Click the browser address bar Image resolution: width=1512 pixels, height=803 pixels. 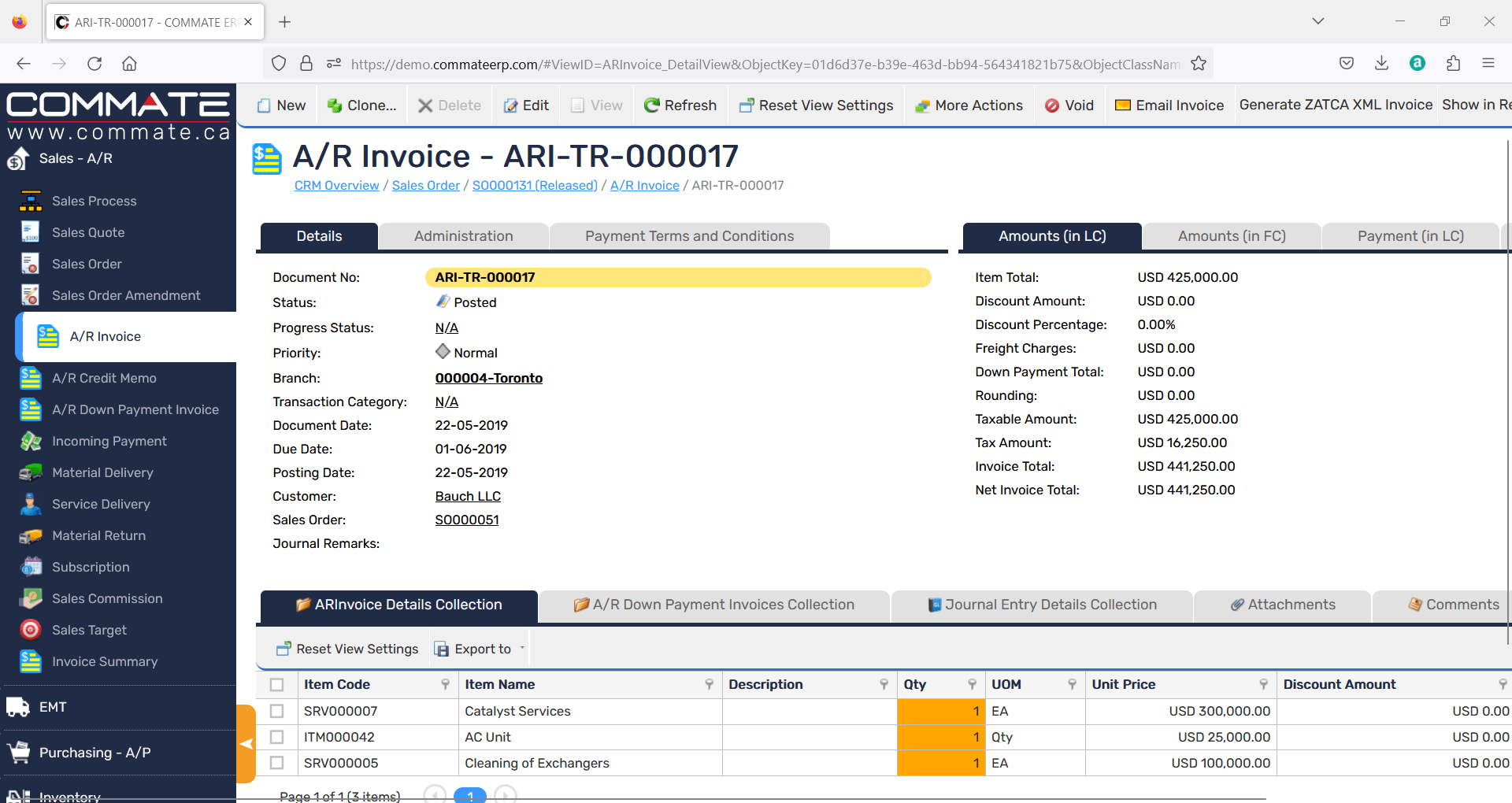click(x=764, y=64)
